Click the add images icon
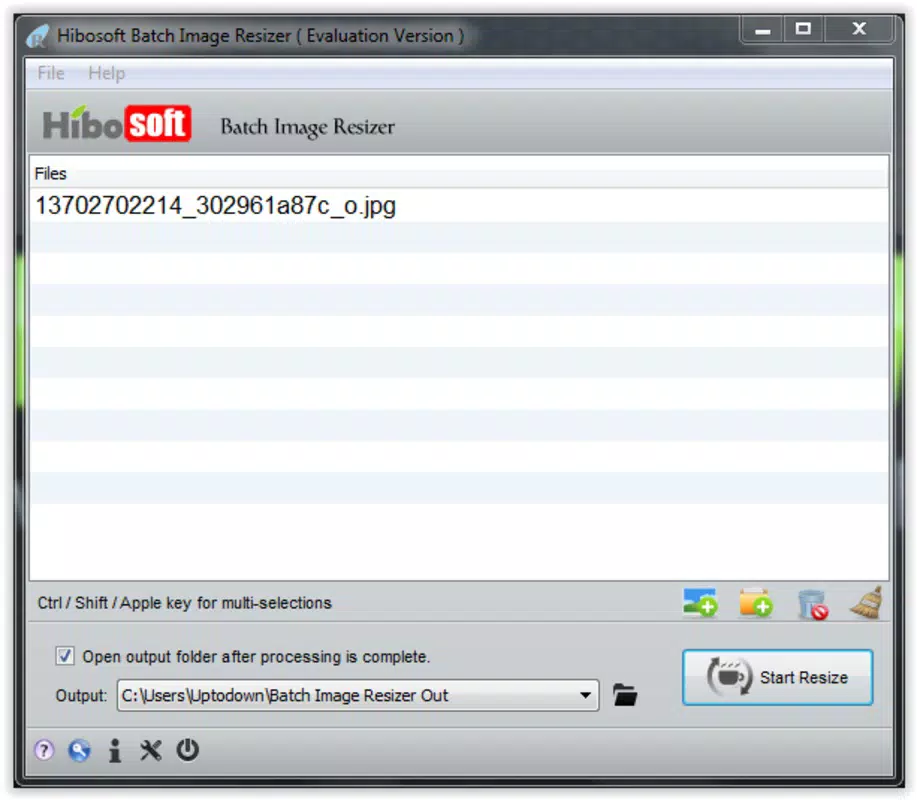This screenshot has height=800, width=917. point(699,602)
